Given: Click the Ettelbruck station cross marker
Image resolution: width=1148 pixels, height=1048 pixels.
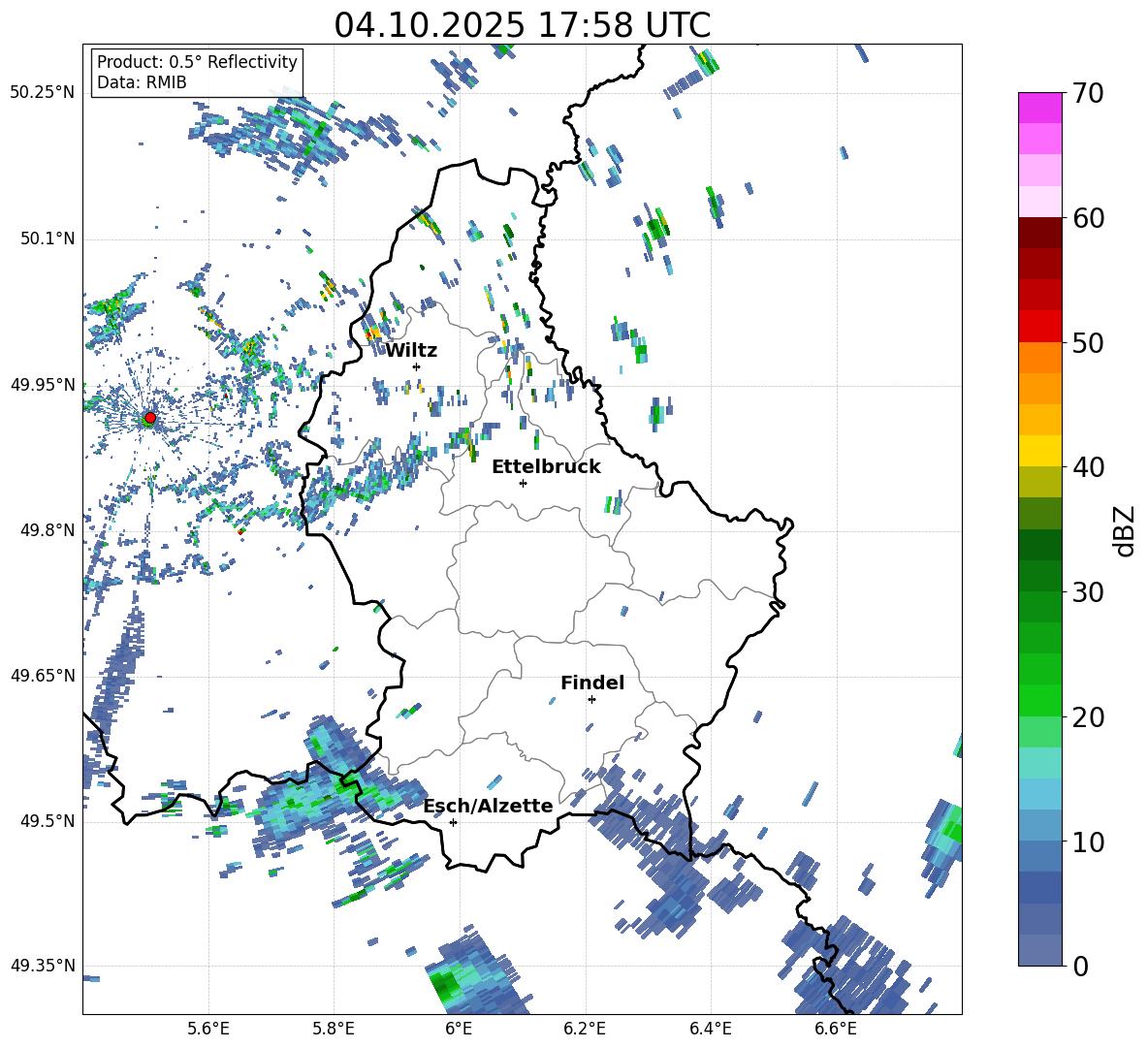Looking at the screenshot, I should point(523,483).
